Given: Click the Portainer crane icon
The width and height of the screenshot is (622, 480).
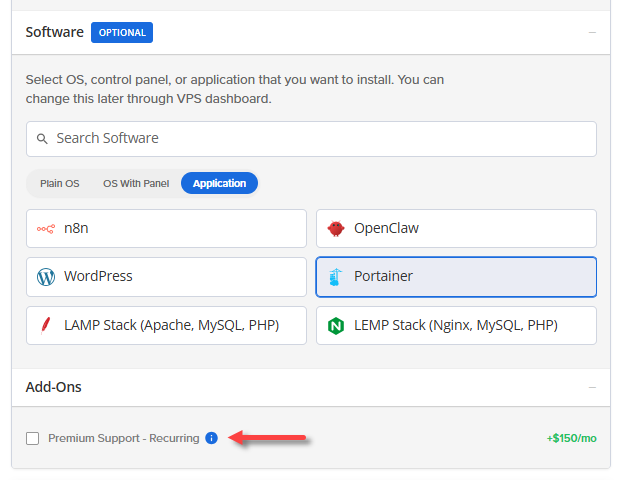Looking at the screenshot, I should point(336,276).
